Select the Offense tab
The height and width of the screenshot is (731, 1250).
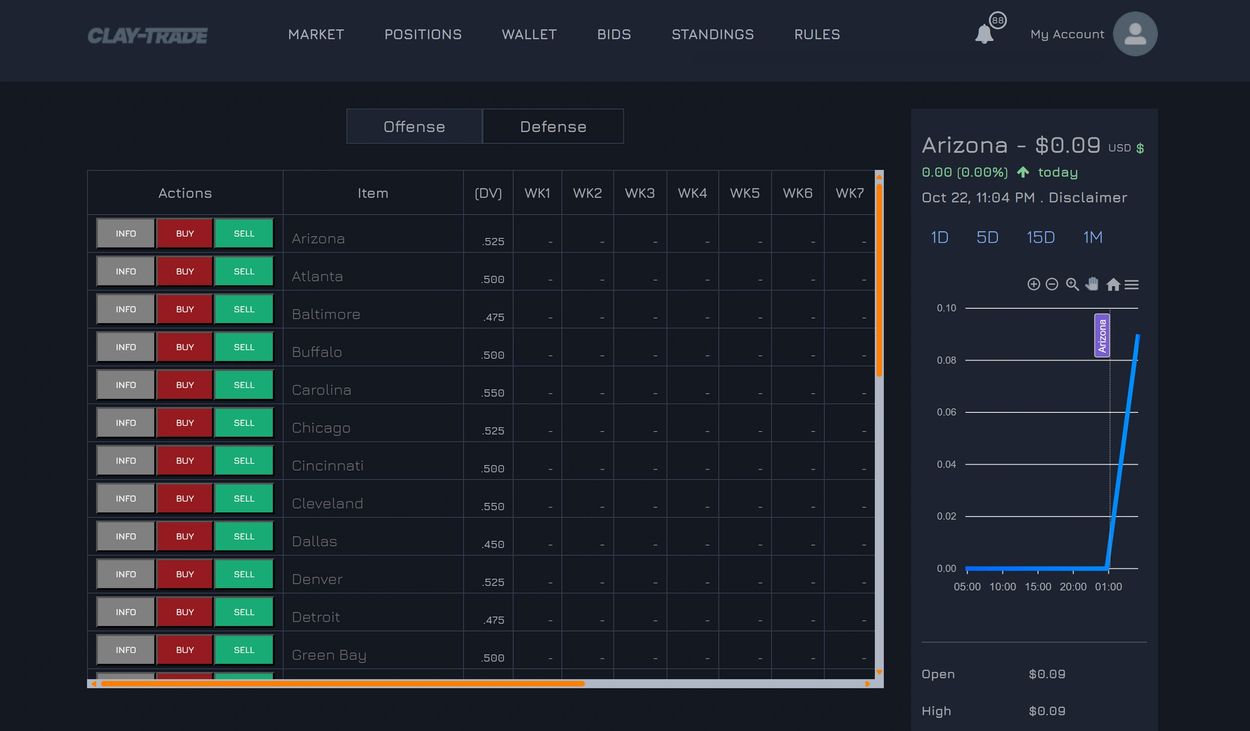coord(414,127)
